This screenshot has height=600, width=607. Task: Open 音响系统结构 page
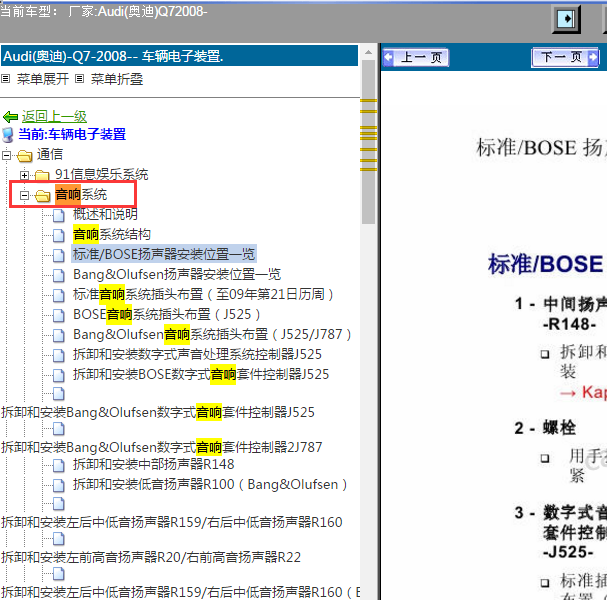(112, 234)
